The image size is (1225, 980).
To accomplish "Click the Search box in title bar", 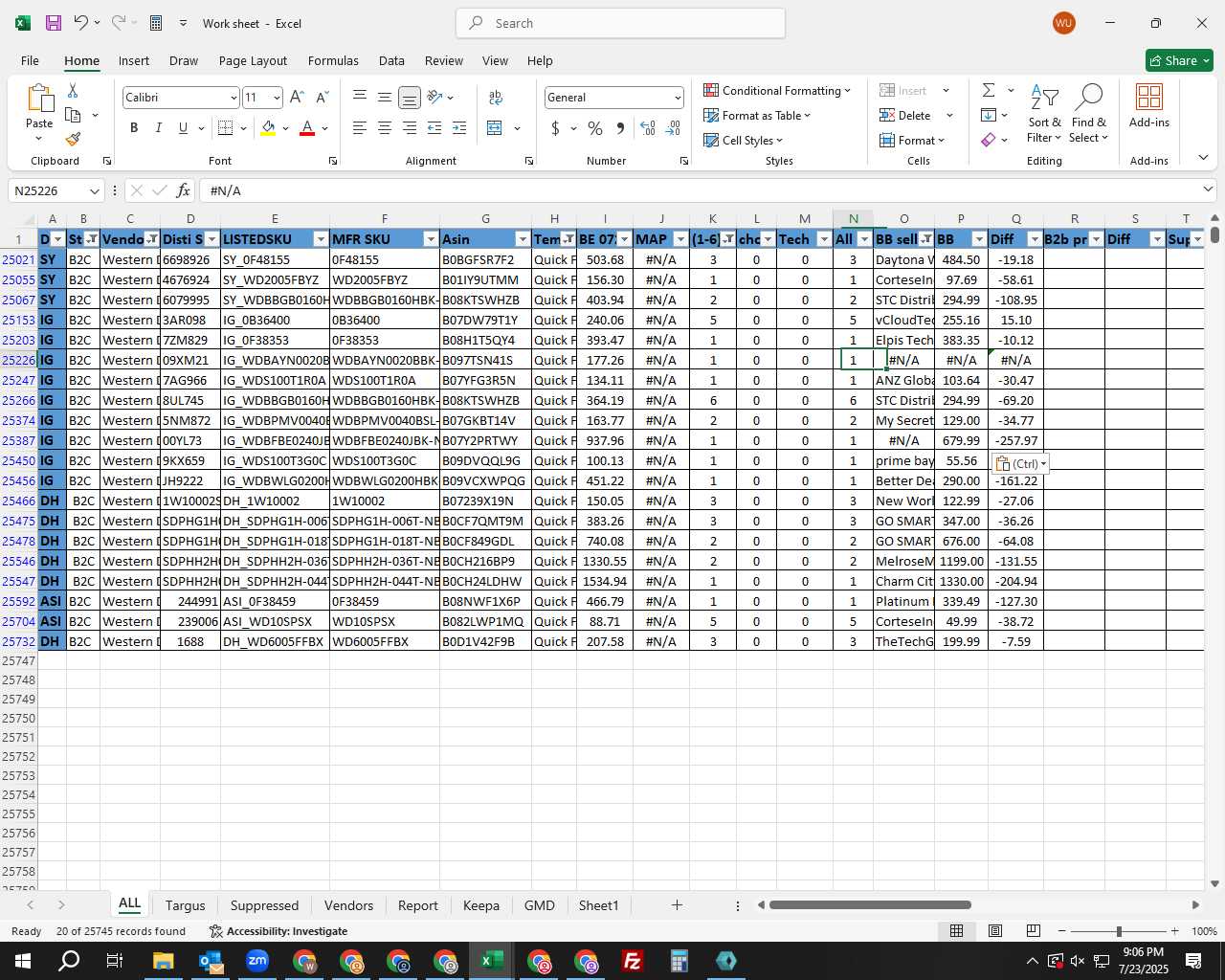I will tap(620, 23).
